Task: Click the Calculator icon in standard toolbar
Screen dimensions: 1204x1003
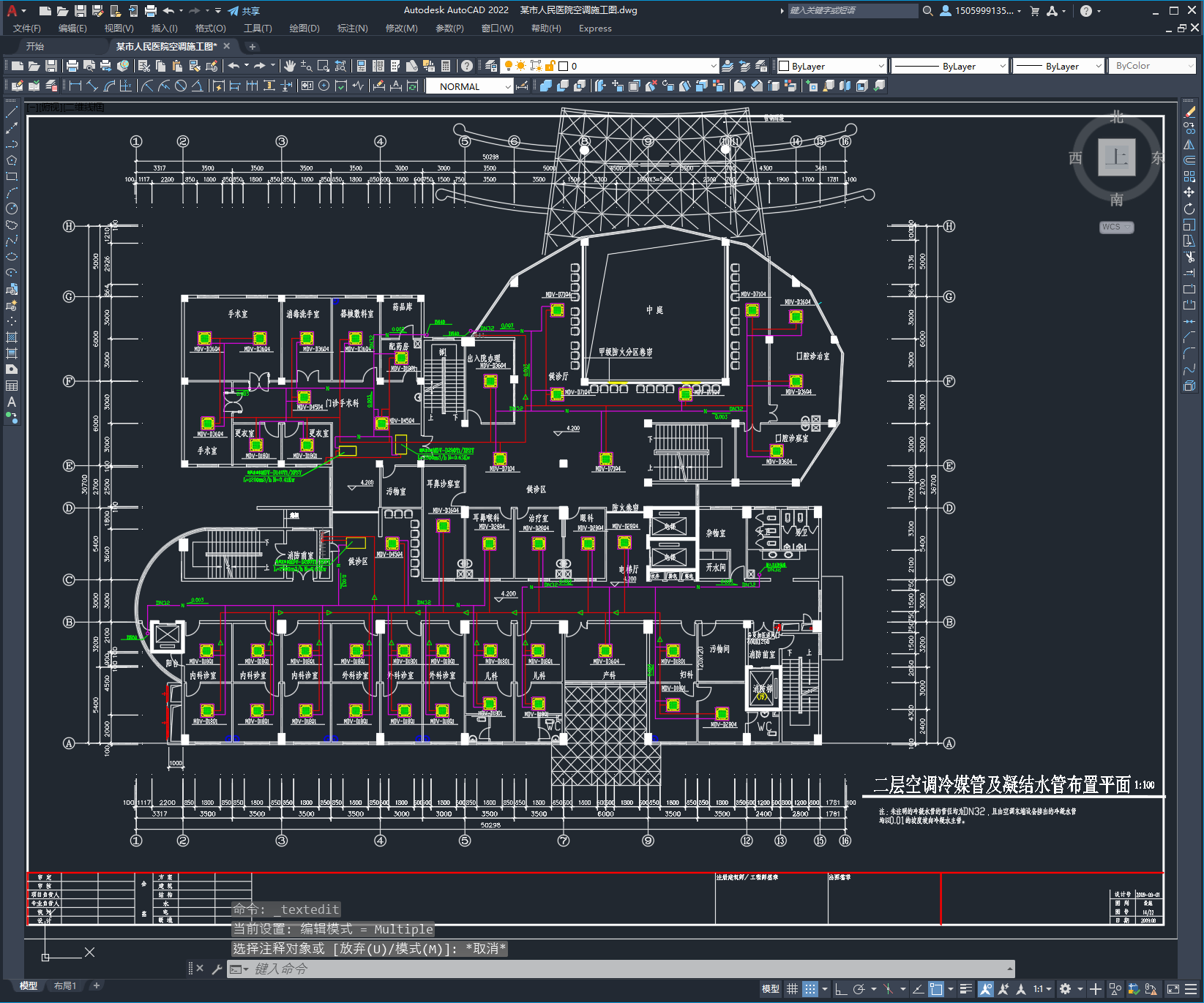Action: tap(446, 66)
